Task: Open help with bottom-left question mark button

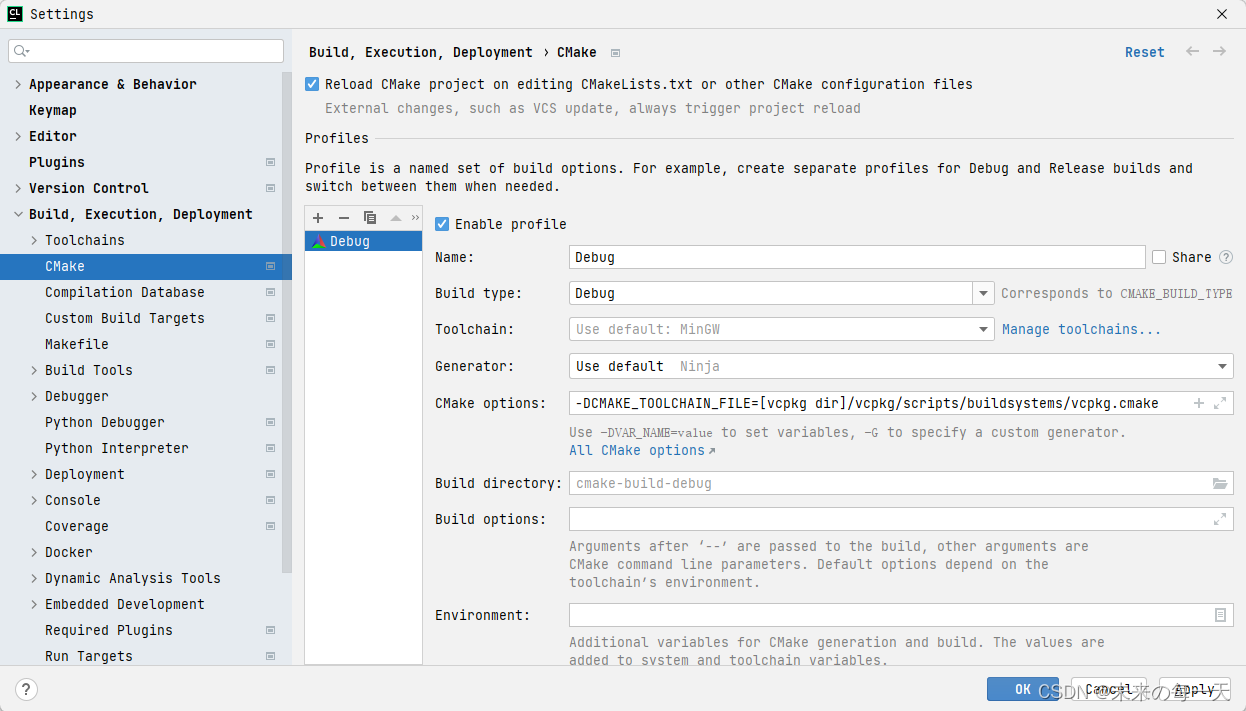Action: tap(27, 689)
